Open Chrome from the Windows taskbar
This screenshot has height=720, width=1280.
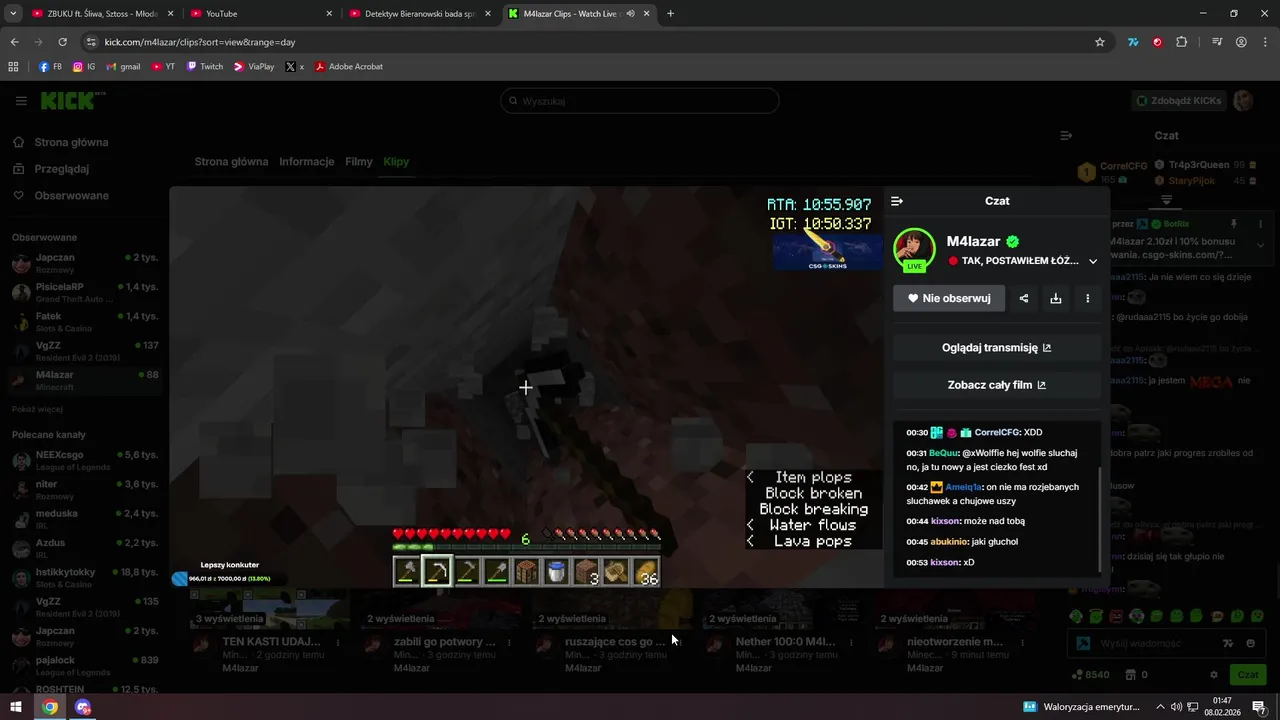click(x=50, y=707)
